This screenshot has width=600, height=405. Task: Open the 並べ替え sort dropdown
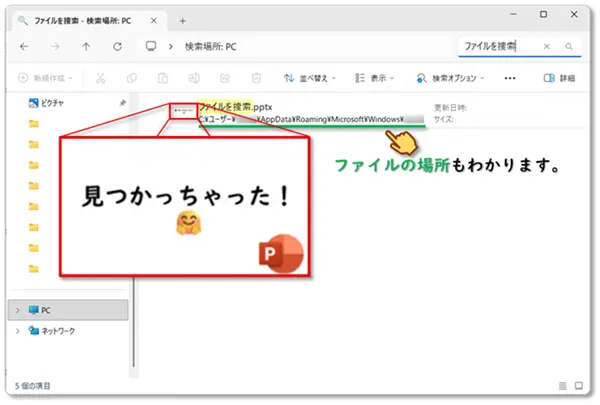[310, 78]
